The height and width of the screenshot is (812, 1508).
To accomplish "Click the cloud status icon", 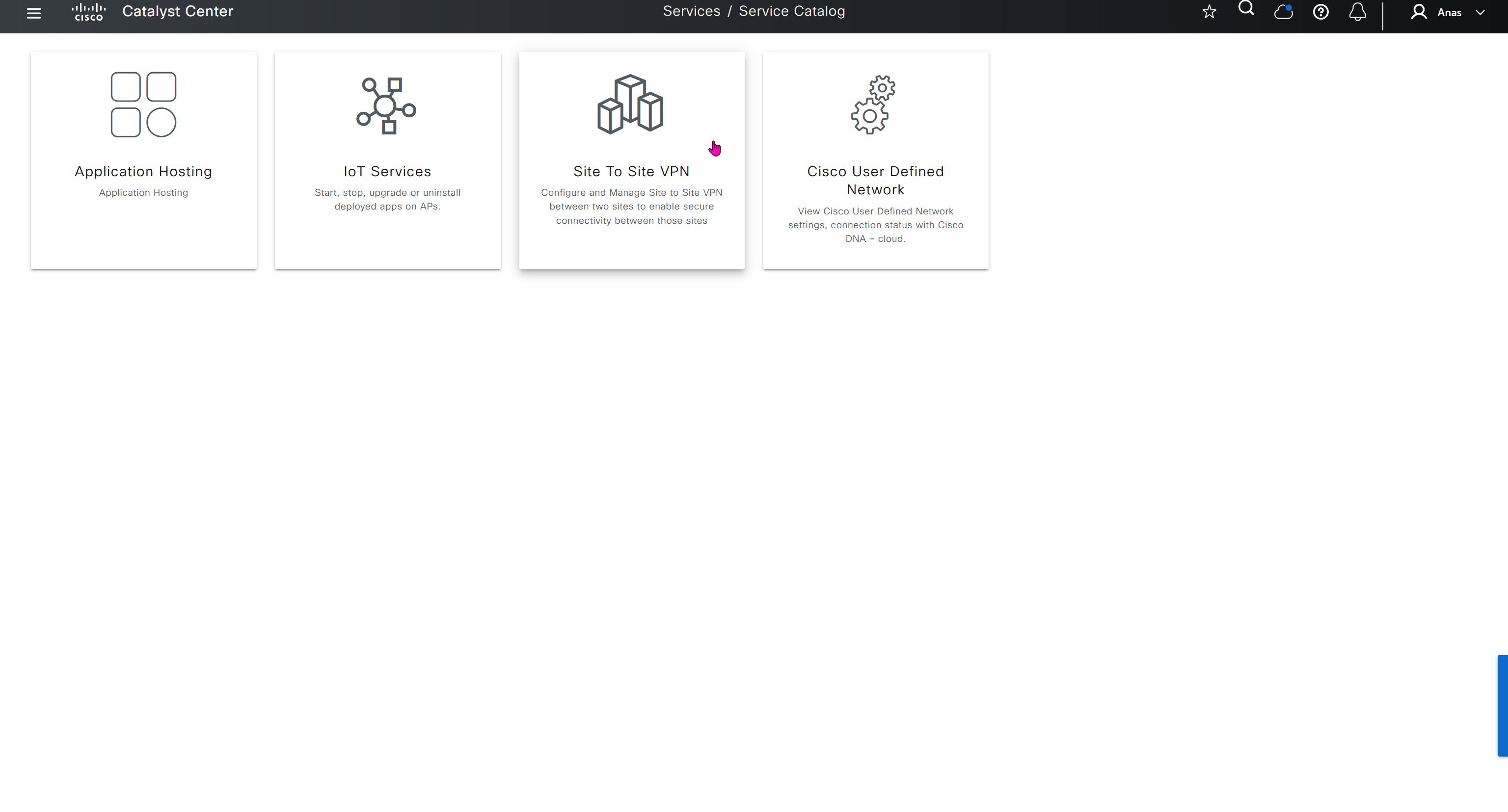I will 1283,12.
